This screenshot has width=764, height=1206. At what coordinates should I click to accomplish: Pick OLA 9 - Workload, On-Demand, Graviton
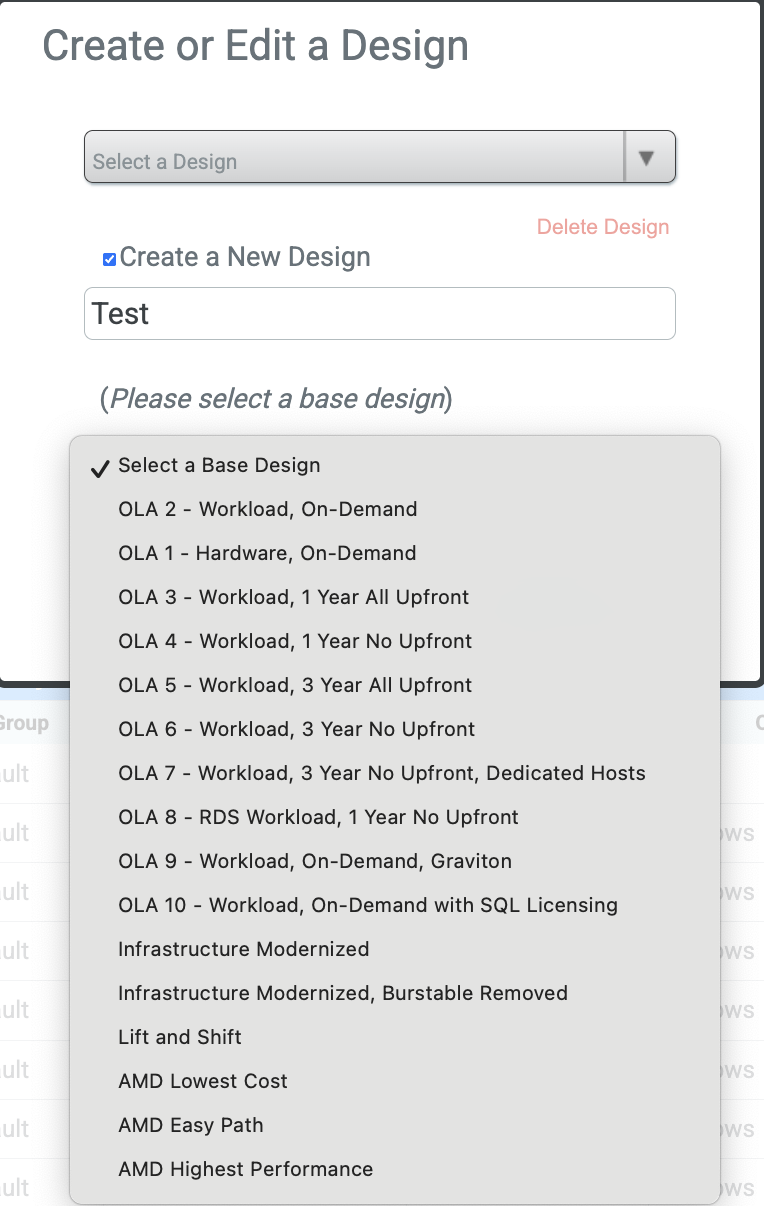[x=314, y=861]
